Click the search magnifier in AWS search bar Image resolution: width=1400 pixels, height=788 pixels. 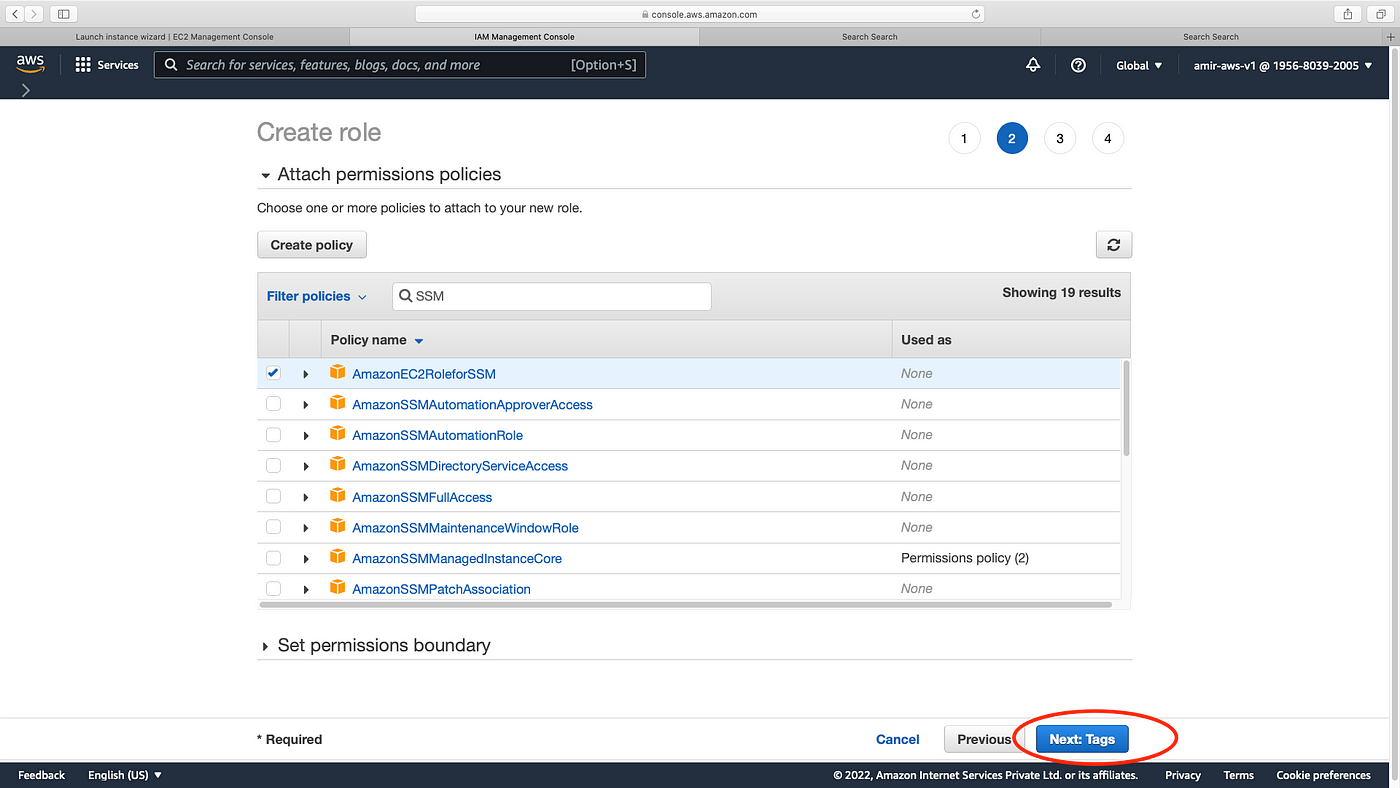pos(171,65)
